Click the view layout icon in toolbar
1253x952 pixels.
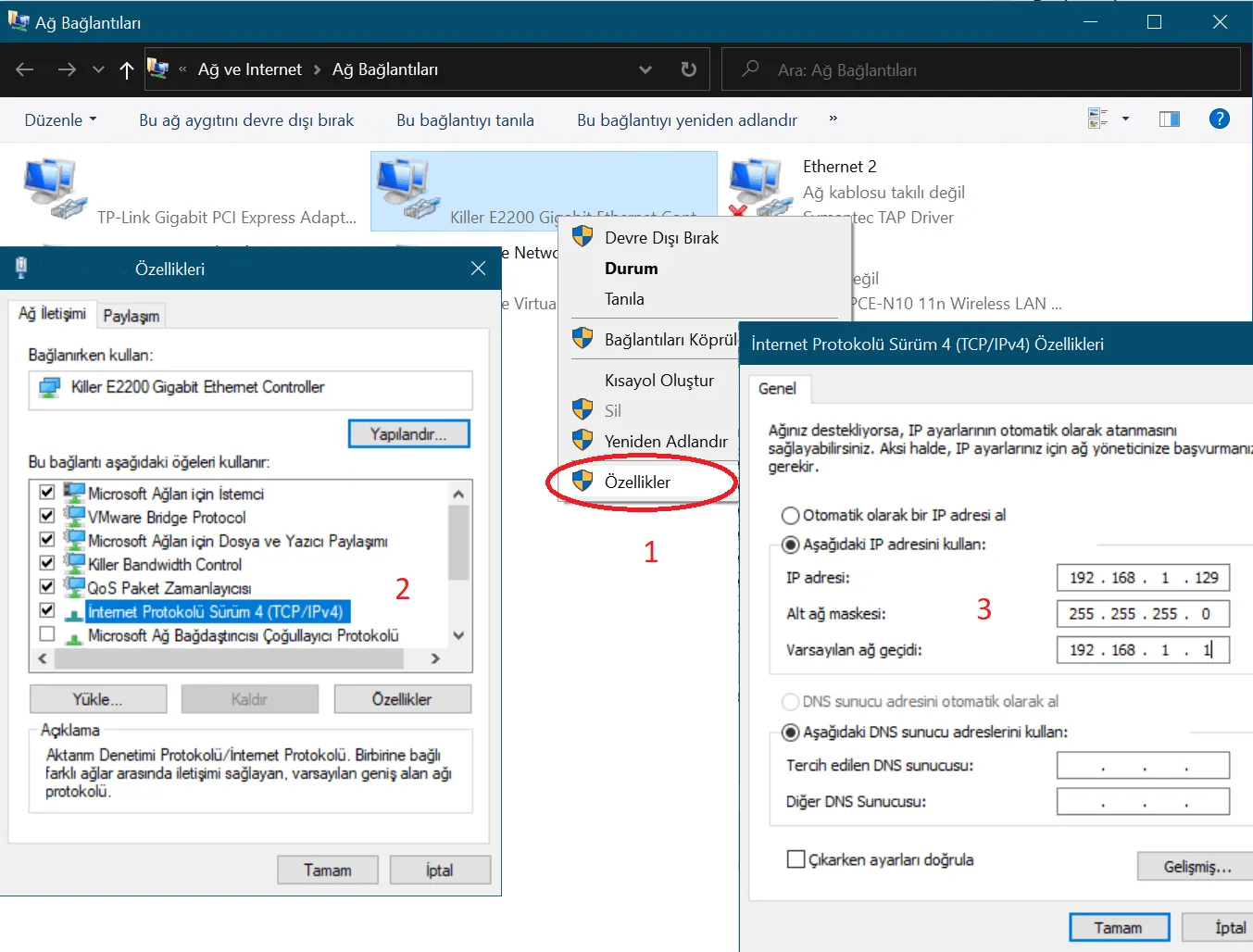pyautogui.click(x=1098, y=119)
